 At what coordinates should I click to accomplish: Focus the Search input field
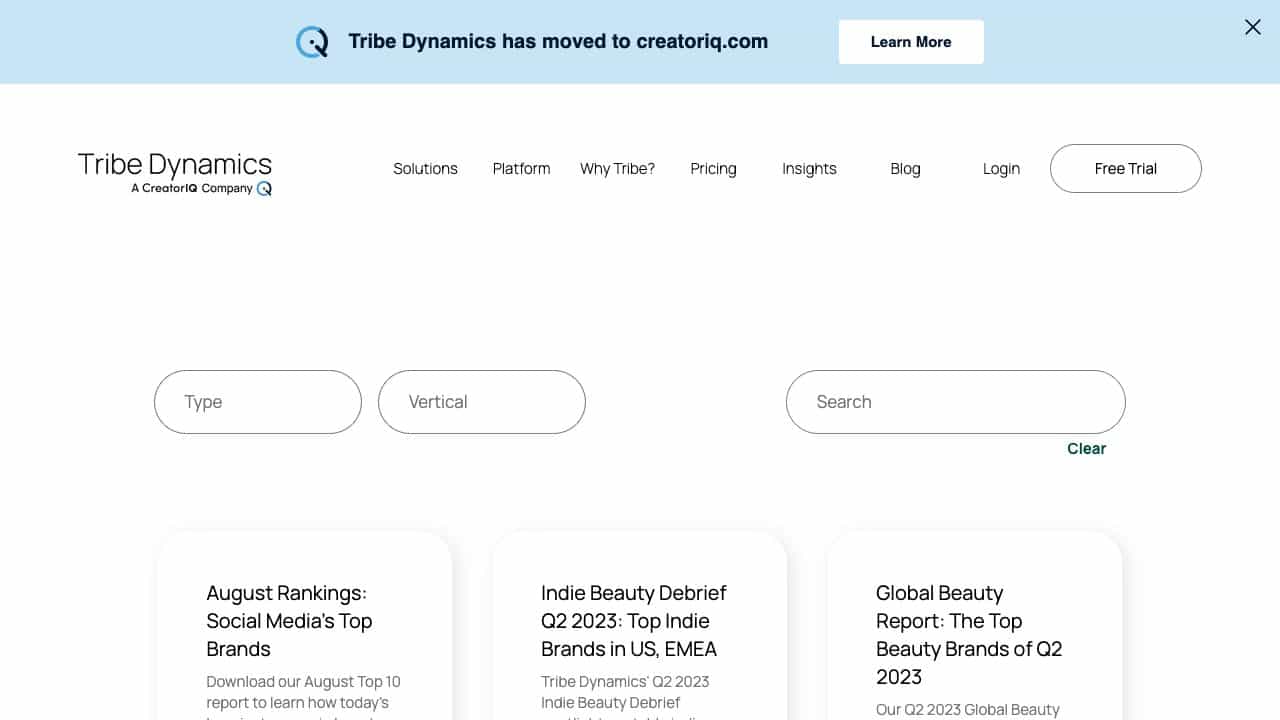(x=956, y=402)
